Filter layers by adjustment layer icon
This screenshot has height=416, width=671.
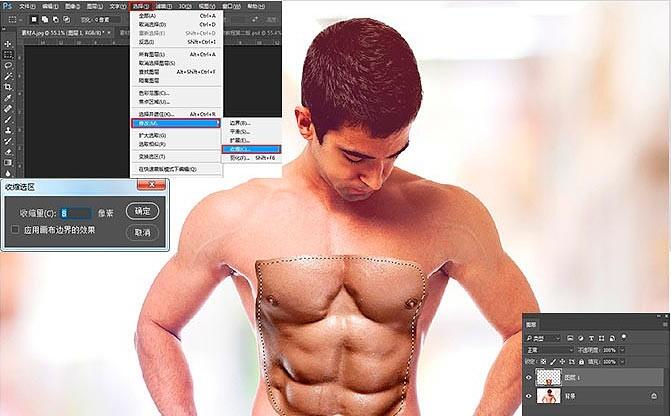click(x=581, y=338)
